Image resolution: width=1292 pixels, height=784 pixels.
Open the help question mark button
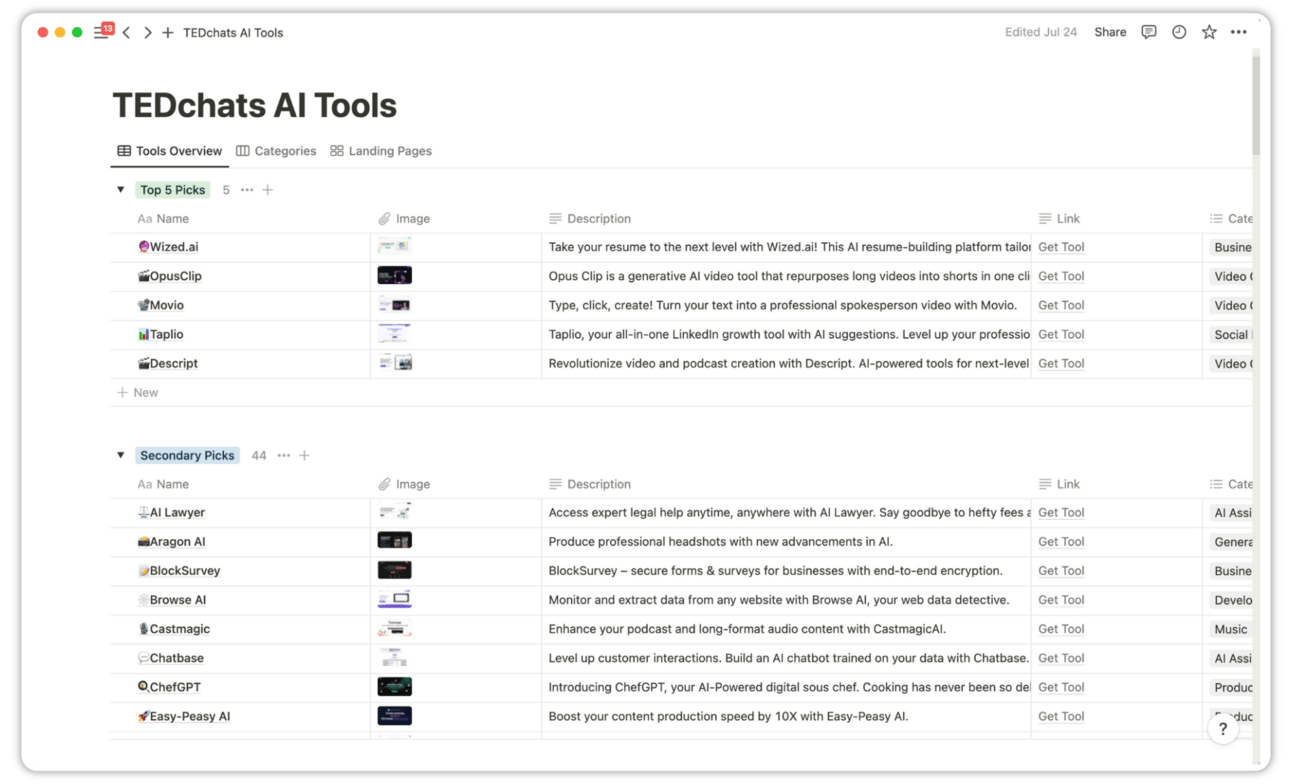pos(1223,729)
